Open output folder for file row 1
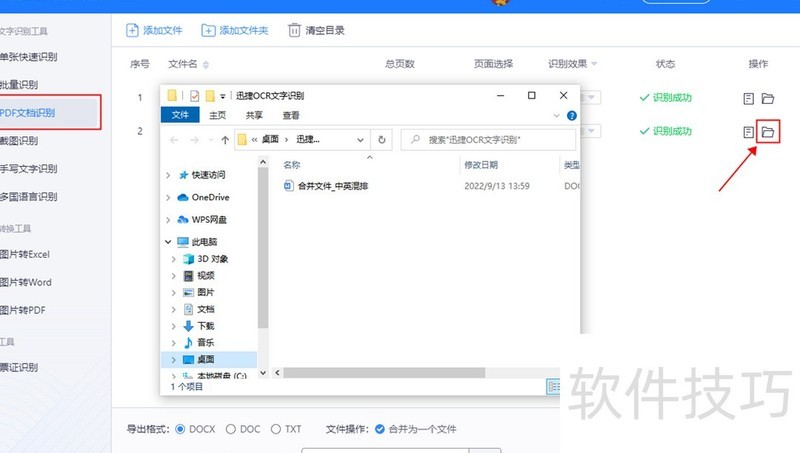 tap(768, 99)
